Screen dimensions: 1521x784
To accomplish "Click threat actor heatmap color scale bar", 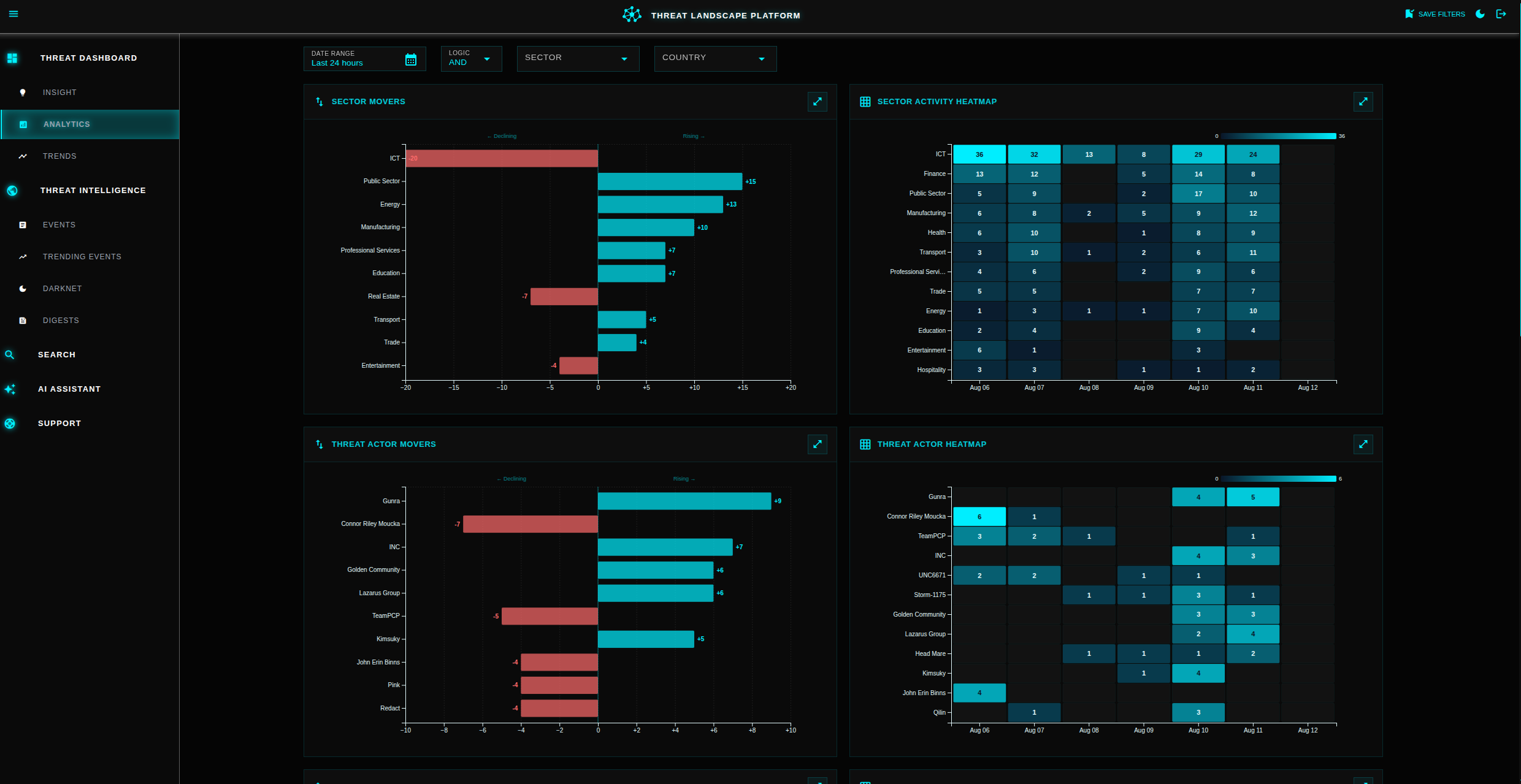I will coord(1279,479).
